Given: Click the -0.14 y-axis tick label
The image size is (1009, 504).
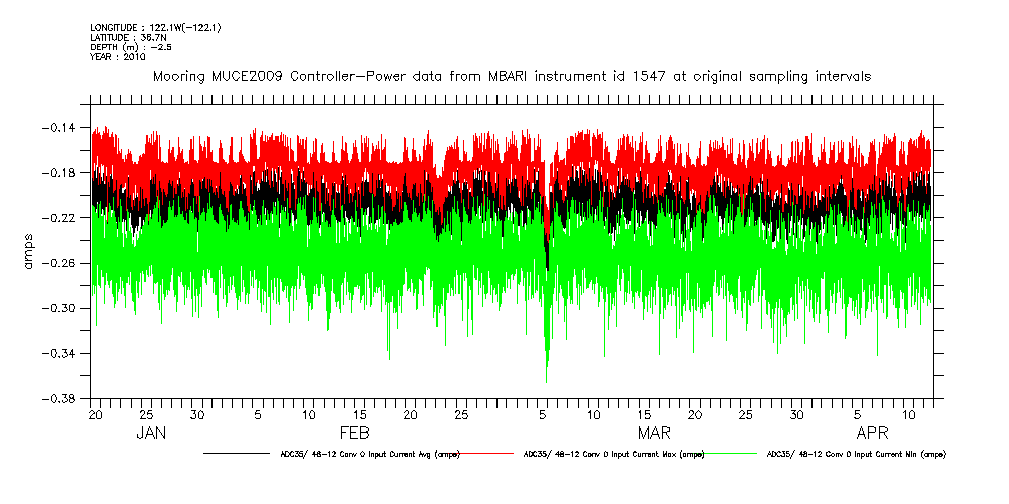Looking at the screenshot, I should tap(61, 127).
